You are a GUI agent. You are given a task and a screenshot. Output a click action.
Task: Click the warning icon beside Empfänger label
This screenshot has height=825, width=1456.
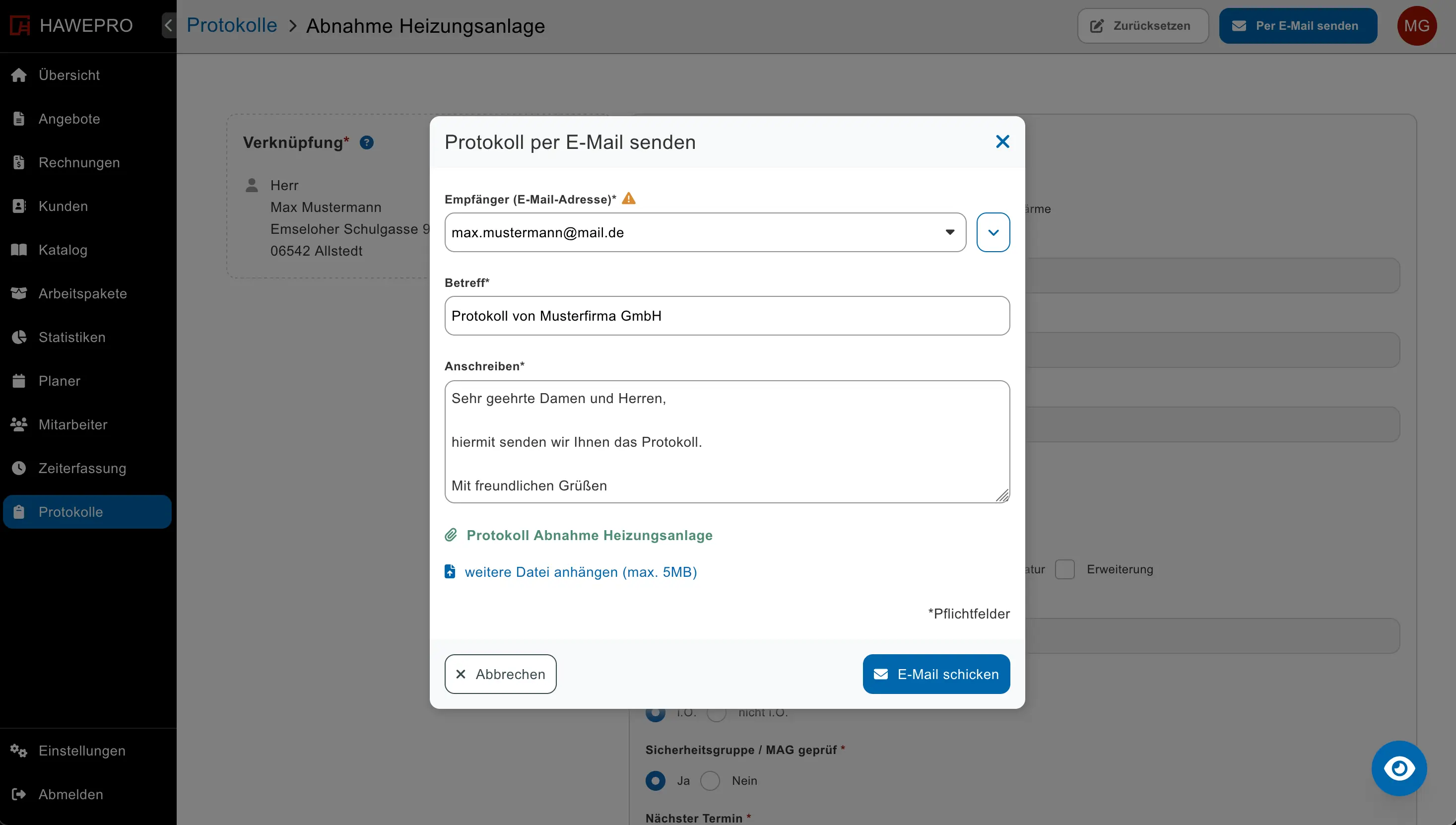coord(629,199)
